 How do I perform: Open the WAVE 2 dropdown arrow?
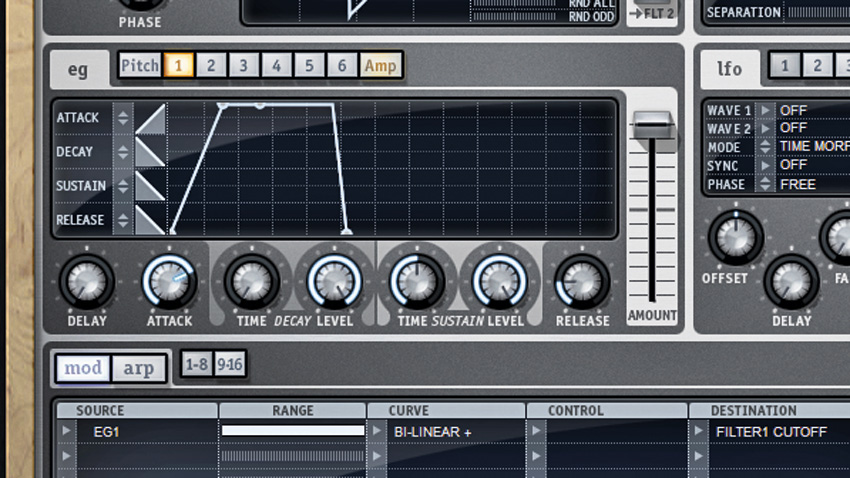point(765,128)
